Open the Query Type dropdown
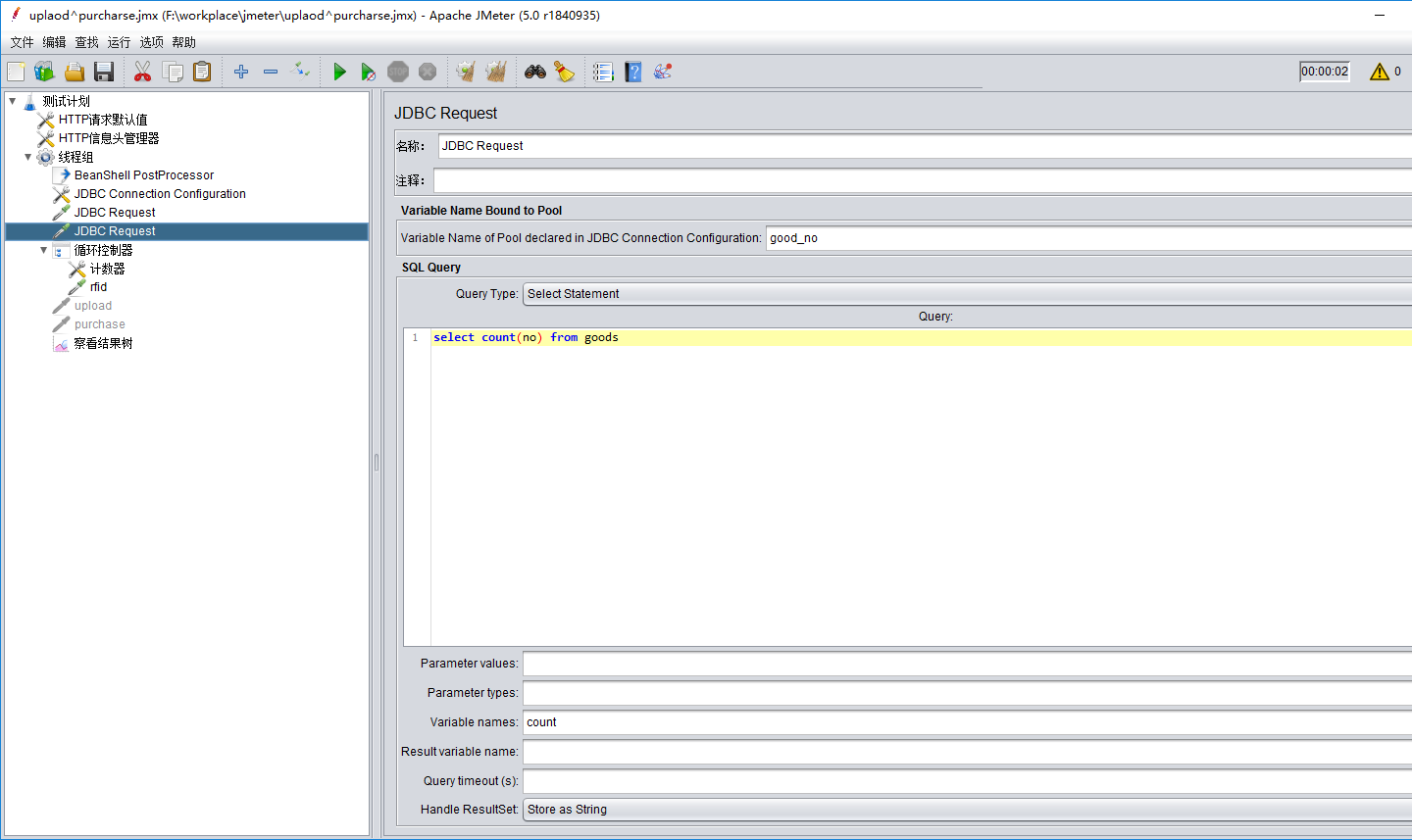Screen dimensions: 1412x840 (x=967, y=294)
